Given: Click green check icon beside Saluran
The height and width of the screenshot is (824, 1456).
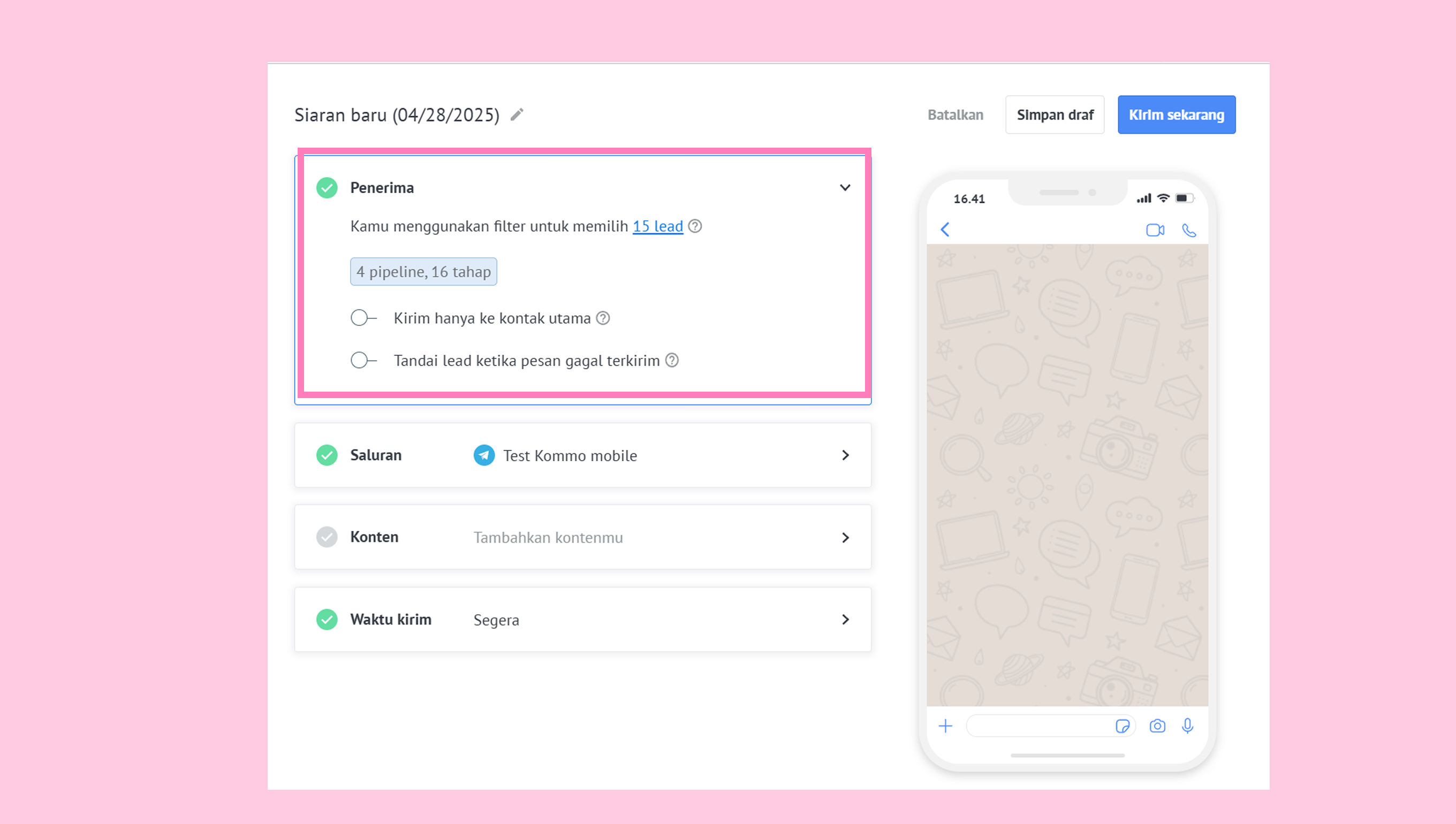Looking at the screenshot, I should point(327,455).
